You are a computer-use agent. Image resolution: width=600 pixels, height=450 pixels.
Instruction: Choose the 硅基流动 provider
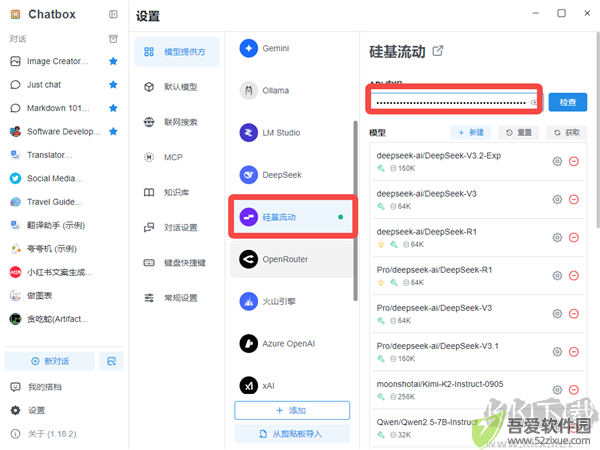coord(293,217)
